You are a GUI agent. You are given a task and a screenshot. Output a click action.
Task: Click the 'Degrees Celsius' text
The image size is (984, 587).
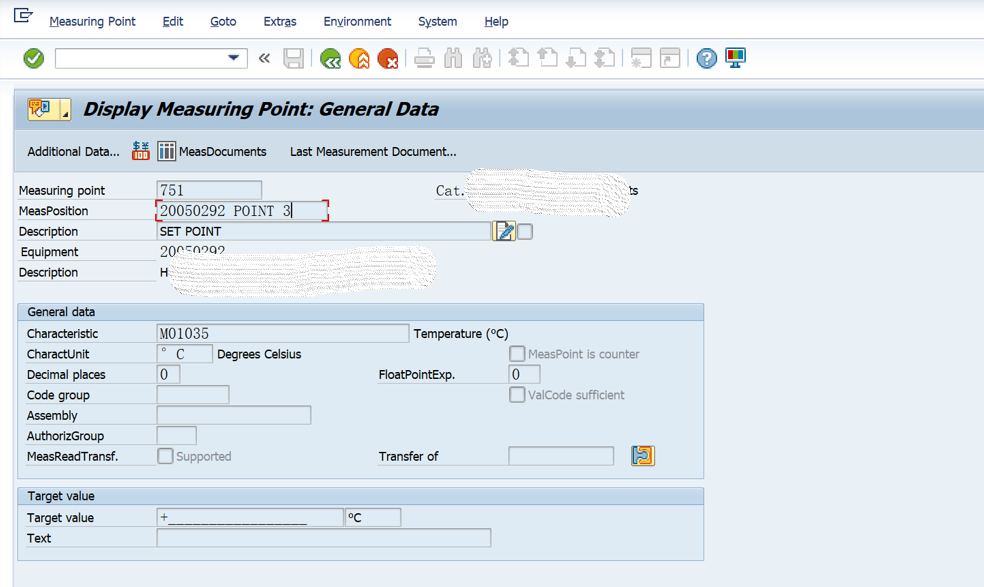click(259, 354)
